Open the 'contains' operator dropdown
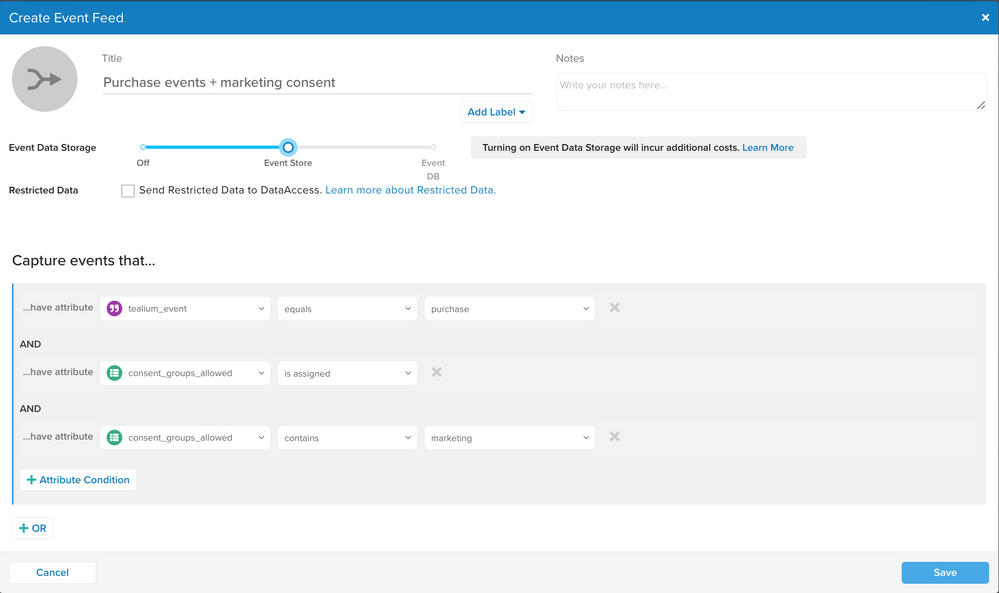The height and width of the screenshot is (593, 999). (347, 437)
